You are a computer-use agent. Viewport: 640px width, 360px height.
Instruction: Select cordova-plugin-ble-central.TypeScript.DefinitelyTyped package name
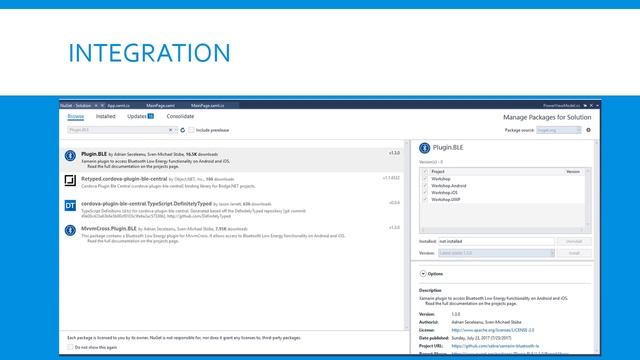(146, 204)
